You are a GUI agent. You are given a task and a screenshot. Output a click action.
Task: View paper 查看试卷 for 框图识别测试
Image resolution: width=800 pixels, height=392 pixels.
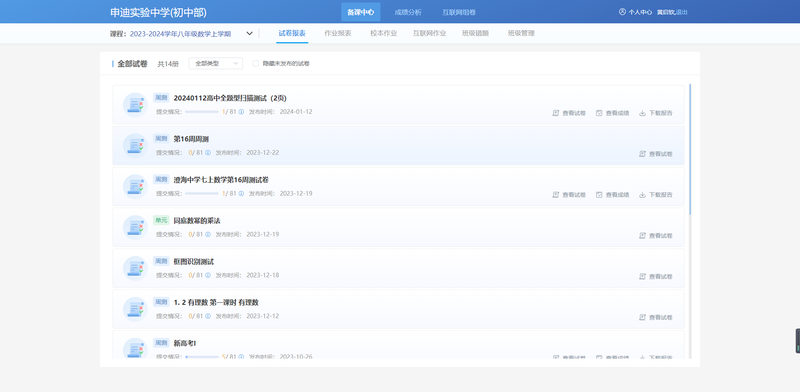656,276
